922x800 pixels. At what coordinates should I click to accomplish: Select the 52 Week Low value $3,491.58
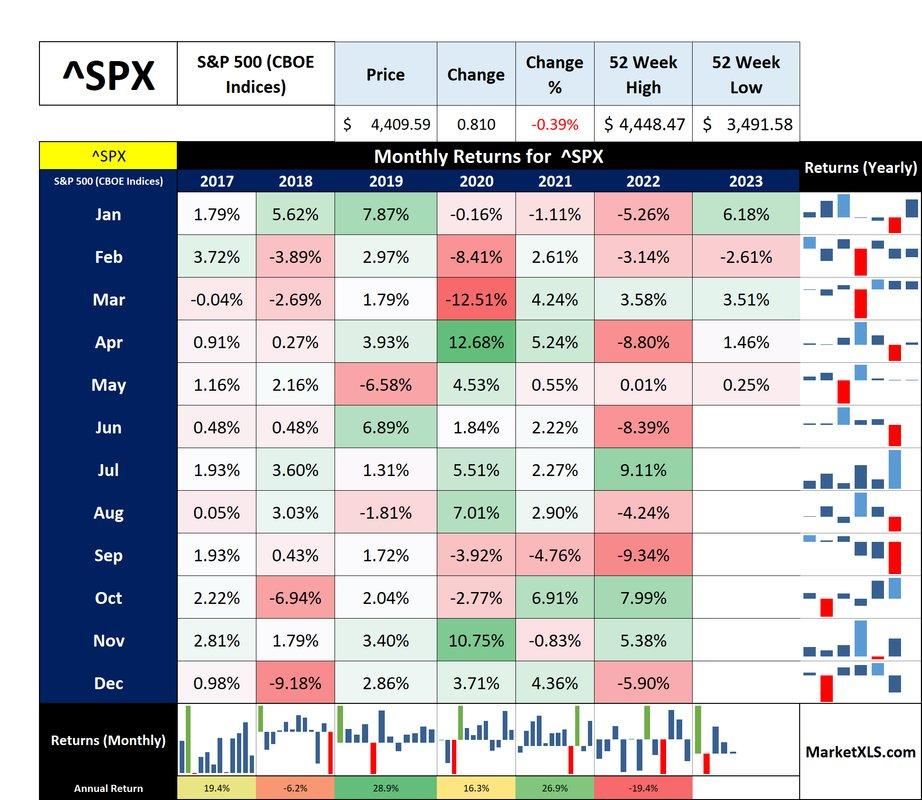coord(745,125)
